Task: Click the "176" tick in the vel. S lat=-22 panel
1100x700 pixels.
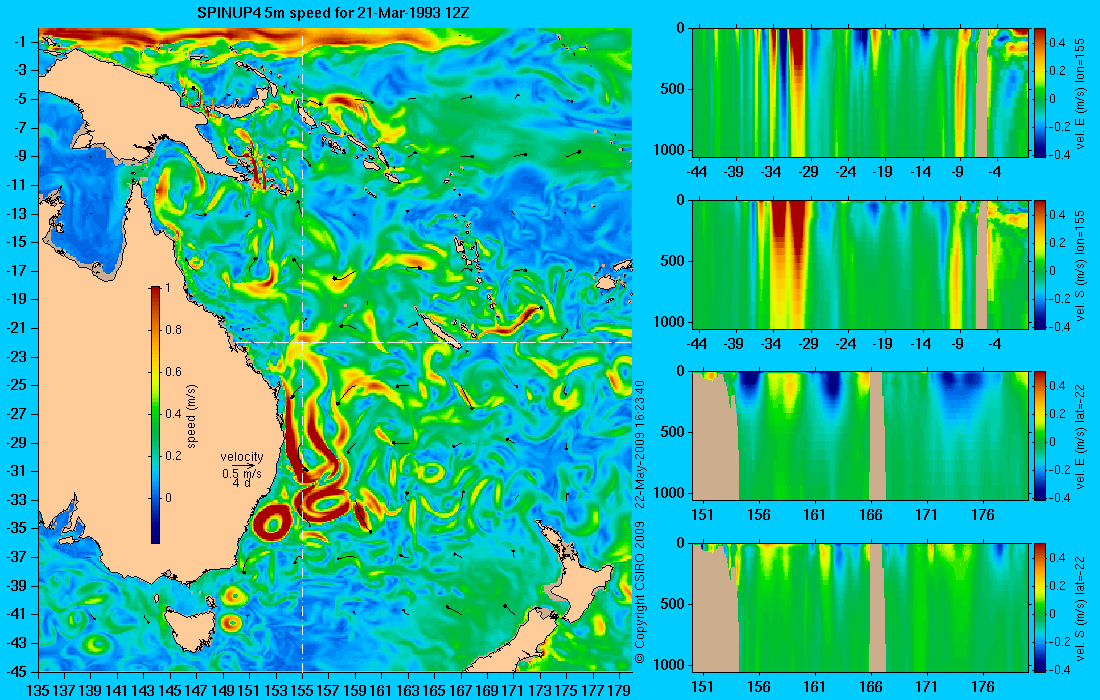Action: [x=983, y=686]
